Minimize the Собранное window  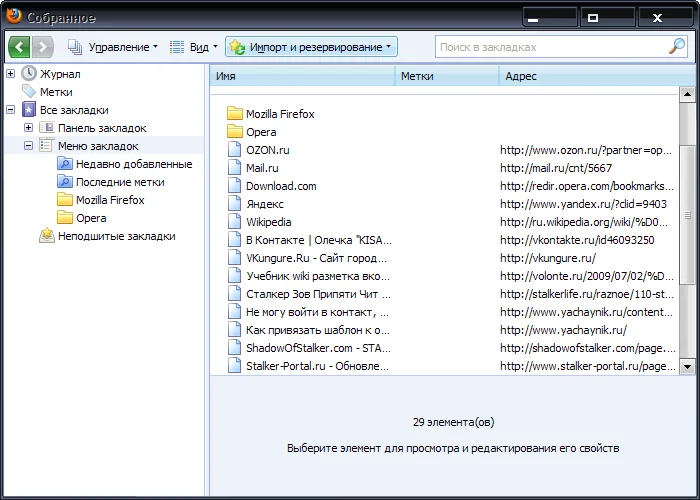point(550,18)
